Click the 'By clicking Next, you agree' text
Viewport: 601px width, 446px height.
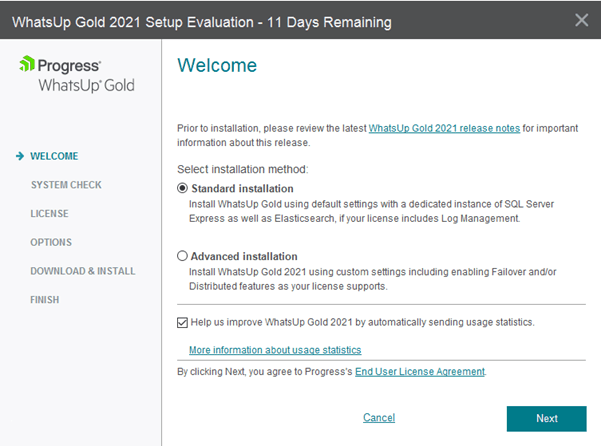[264, 372]
